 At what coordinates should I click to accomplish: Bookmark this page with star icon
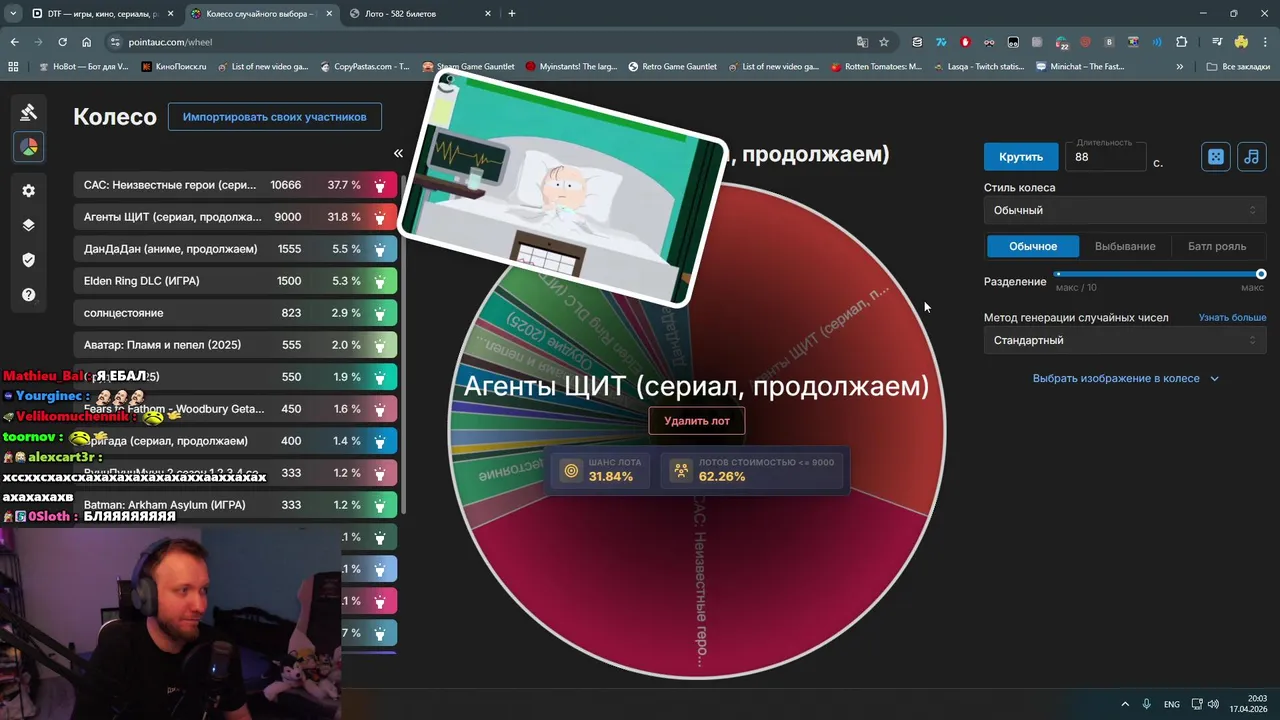[884, 42]
